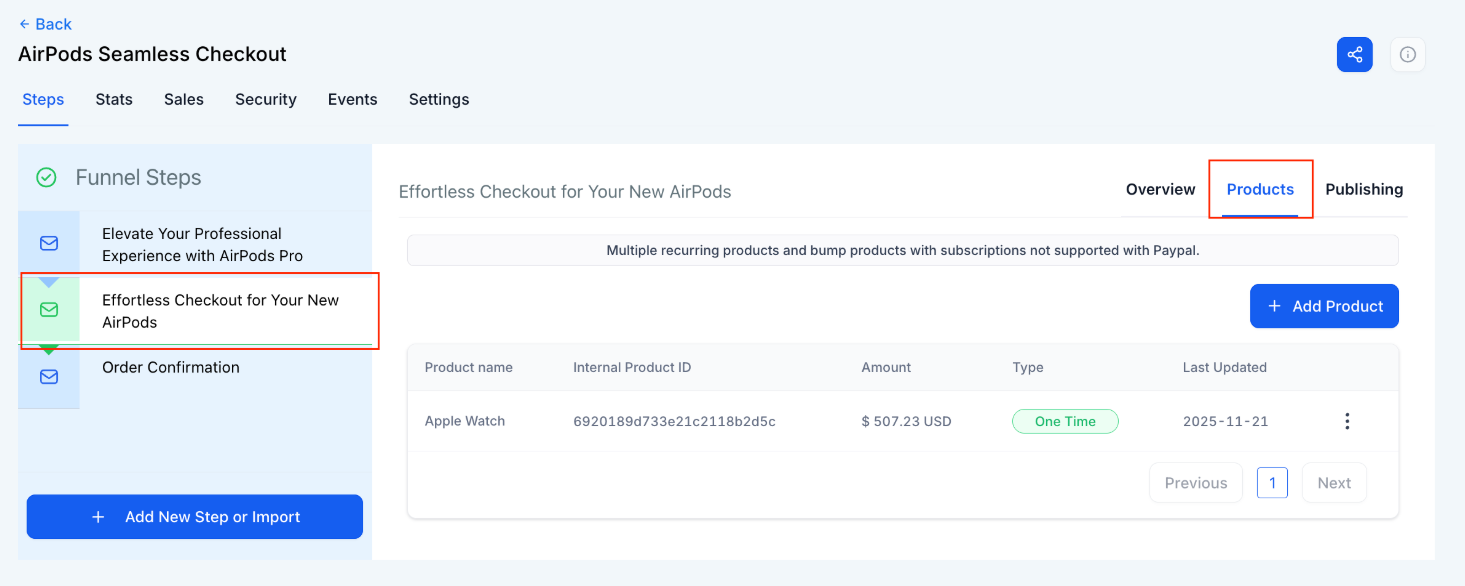Switch to the Security tab
The height and width of the screenshot is (586, 1465).
click(x=265, y=99)
